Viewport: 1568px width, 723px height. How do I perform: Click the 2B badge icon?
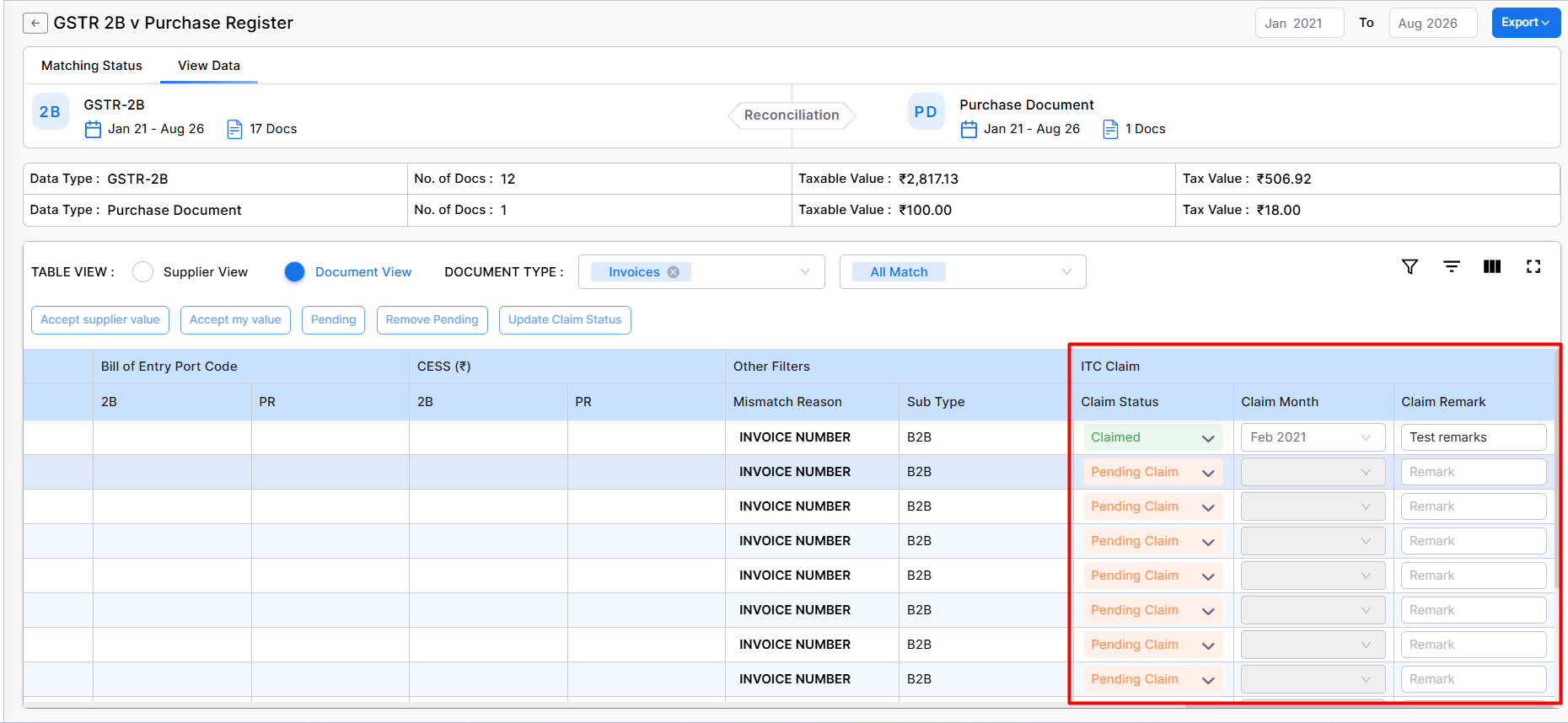pos(50,112)
